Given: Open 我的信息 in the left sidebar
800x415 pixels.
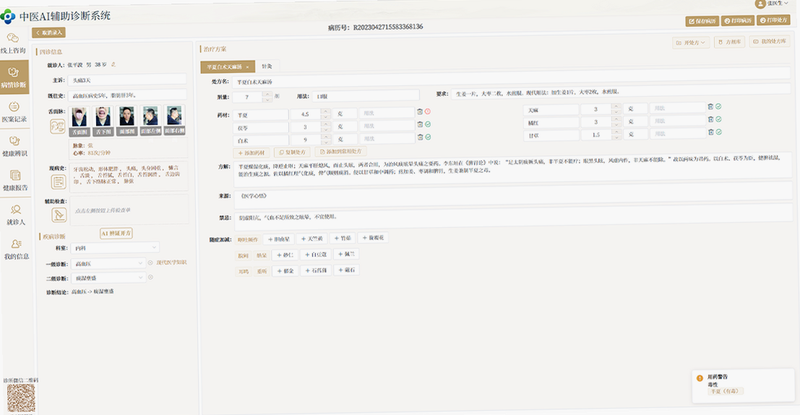Looking at the screenshot, I should pyautogui.click(x=16, y=249).
